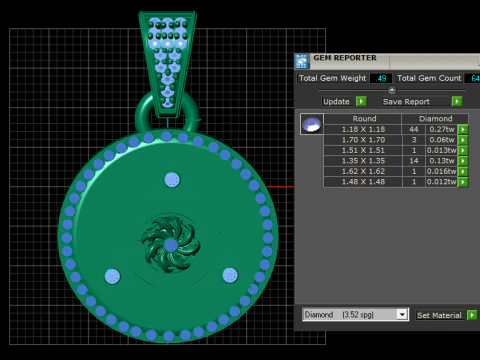480x360 pixels.
Task: Click the 0.013tw weight cell
Action: pyautogui.click(x=441, y=150)
